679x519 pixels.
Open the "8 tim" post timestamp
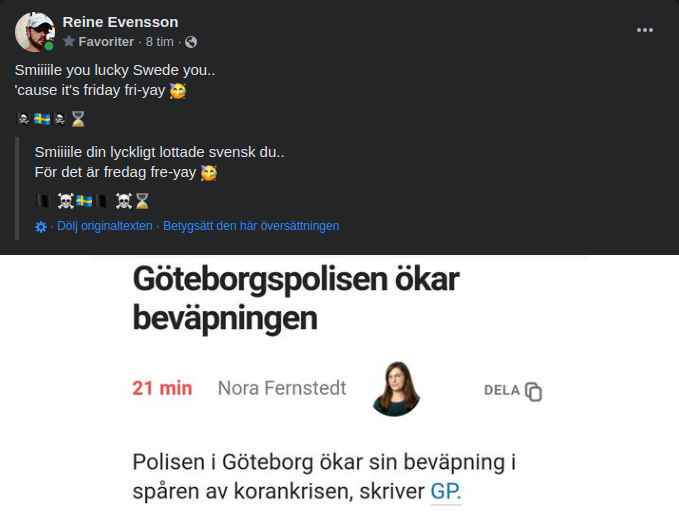(160, 42)
